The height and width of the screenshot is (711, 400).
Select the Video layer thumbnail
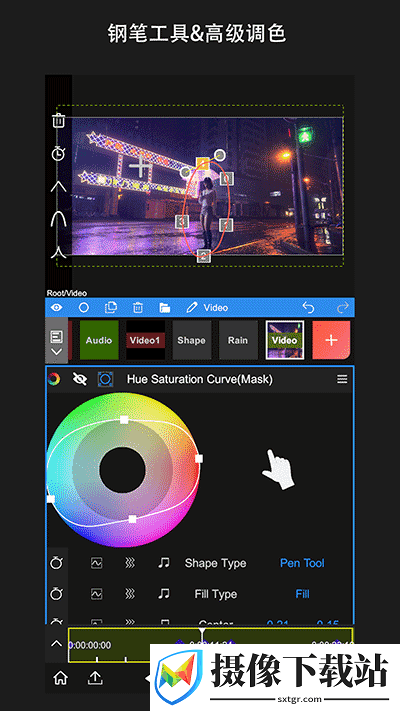click(284, 340)
